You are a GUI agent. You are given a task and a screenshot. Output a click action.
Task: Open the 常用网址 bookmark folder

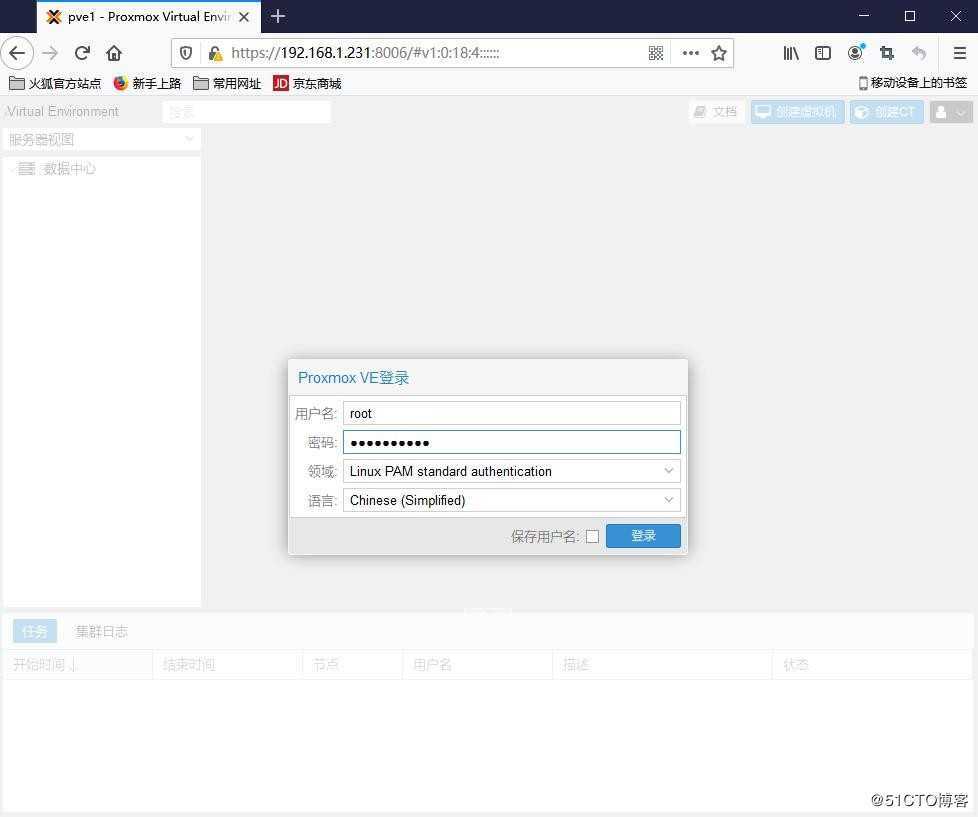[227, 83]
